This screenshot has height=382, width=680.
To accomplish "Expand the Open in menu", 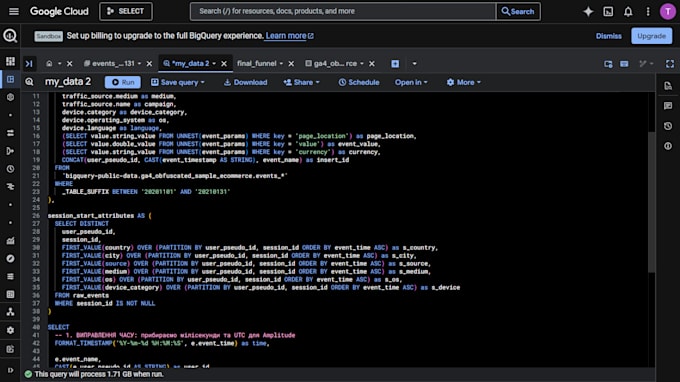I will 411,82.
